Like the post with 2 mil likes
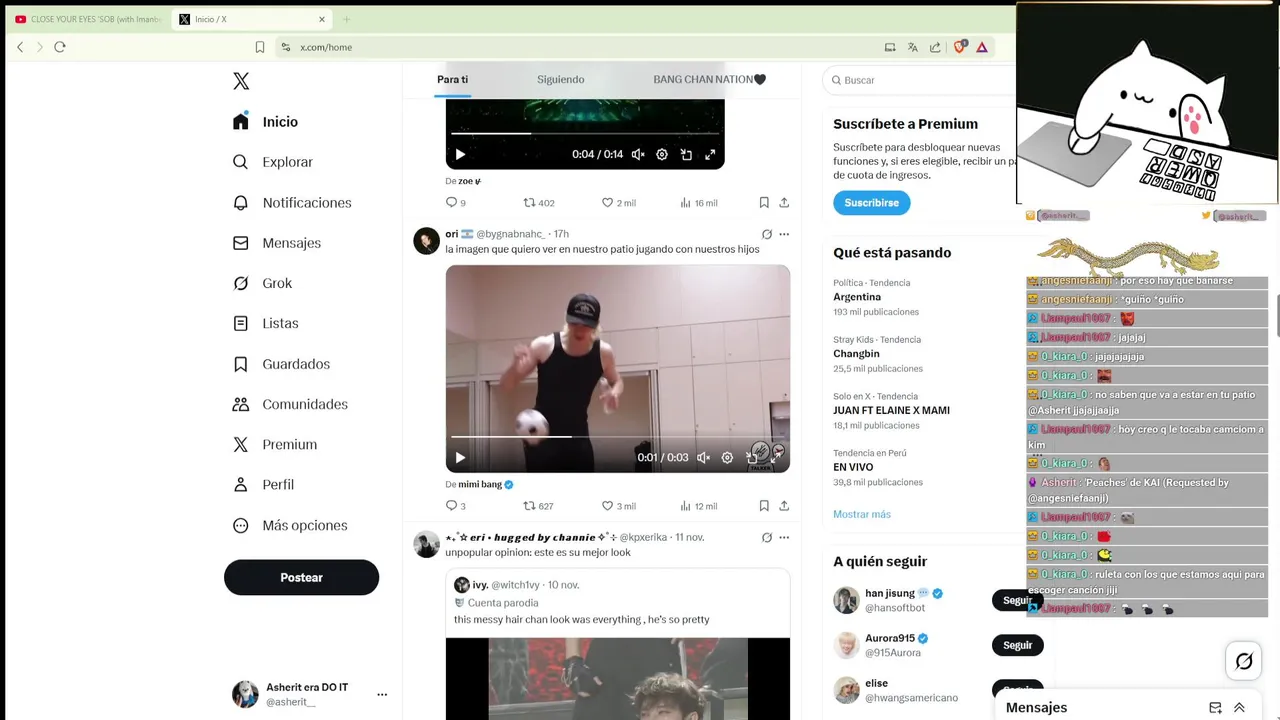This screenshot has height=720, width=1280. point(618,202)
